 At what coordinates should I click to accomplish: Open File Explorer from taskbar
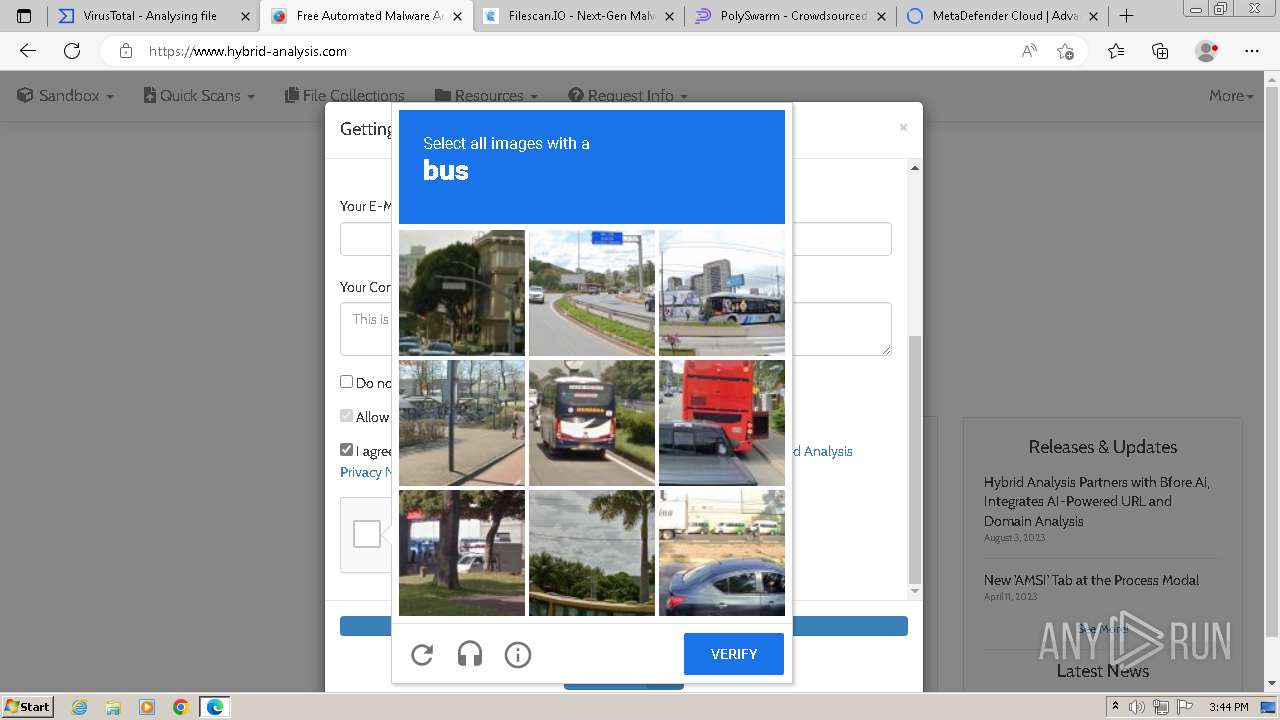coord(113,707)
